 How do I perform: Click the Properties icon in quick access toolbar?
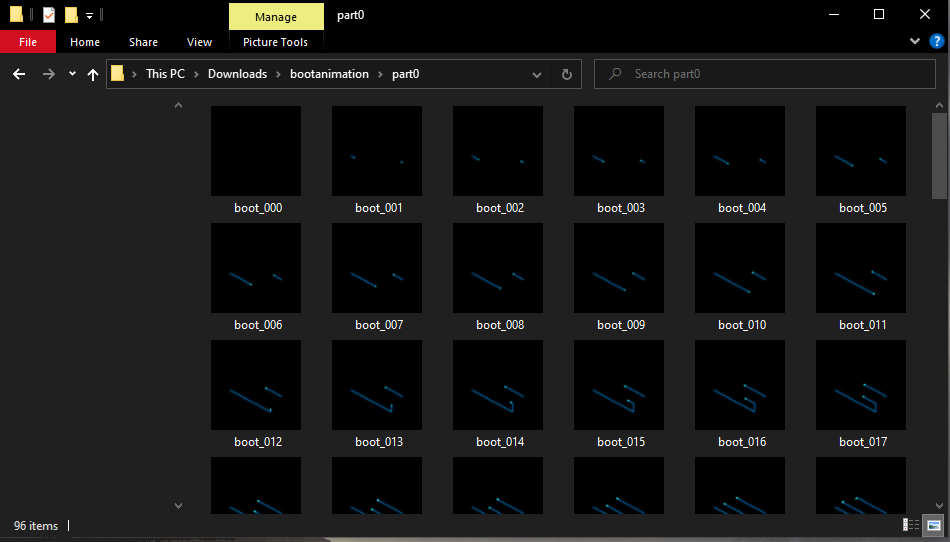pos(48,15)
